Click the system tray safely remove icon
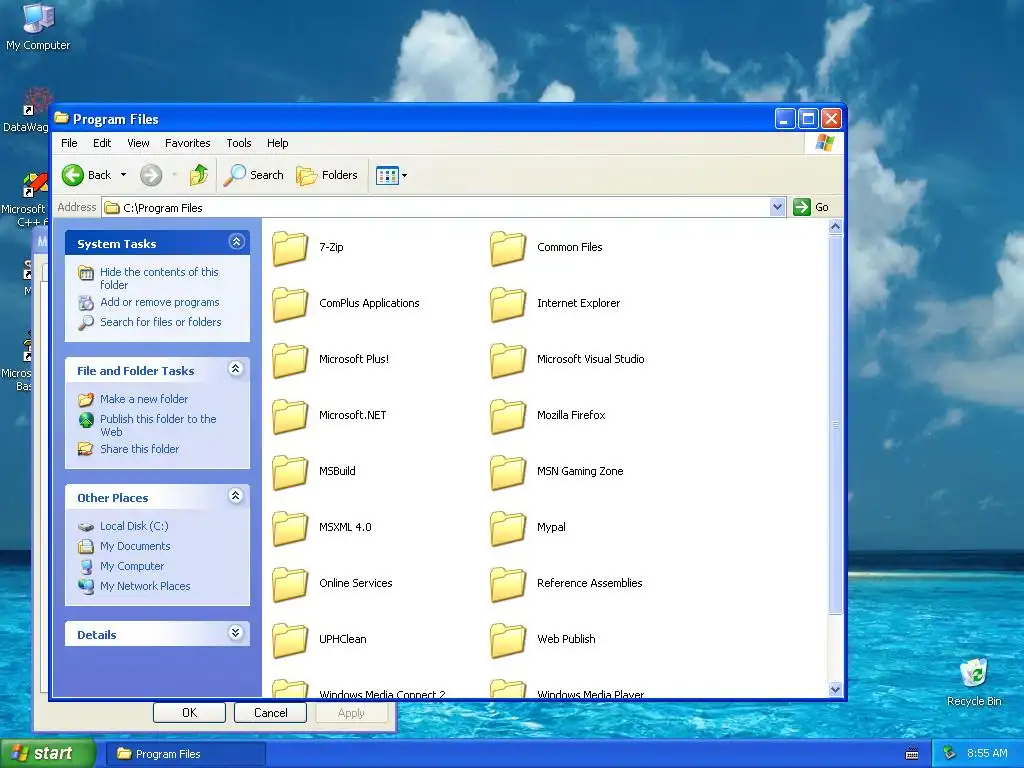1024x768 pixels. (x=950, y=754)
